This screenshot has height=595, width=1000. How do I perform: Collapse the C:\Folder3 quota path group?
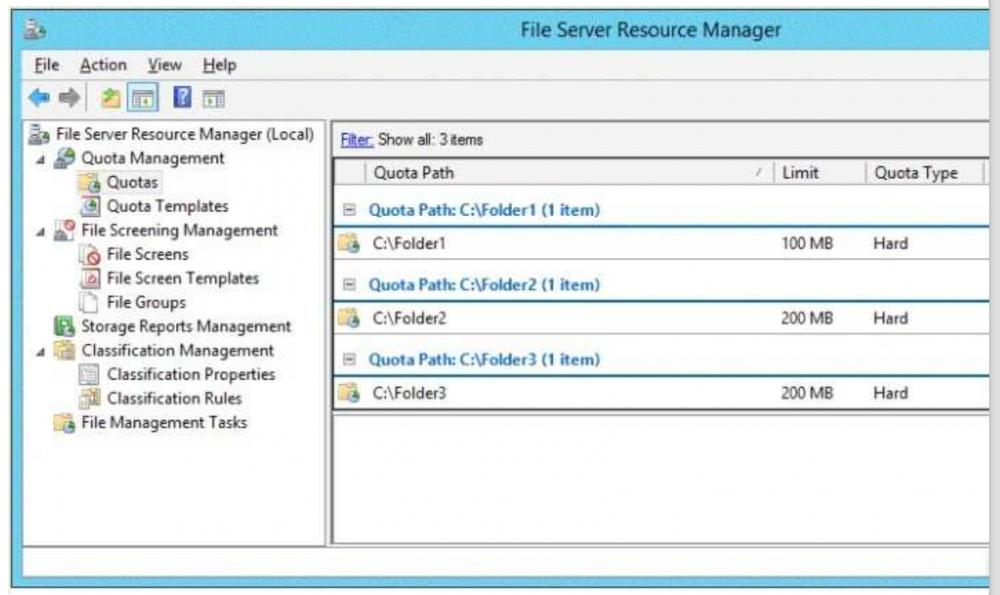point(349,359)
